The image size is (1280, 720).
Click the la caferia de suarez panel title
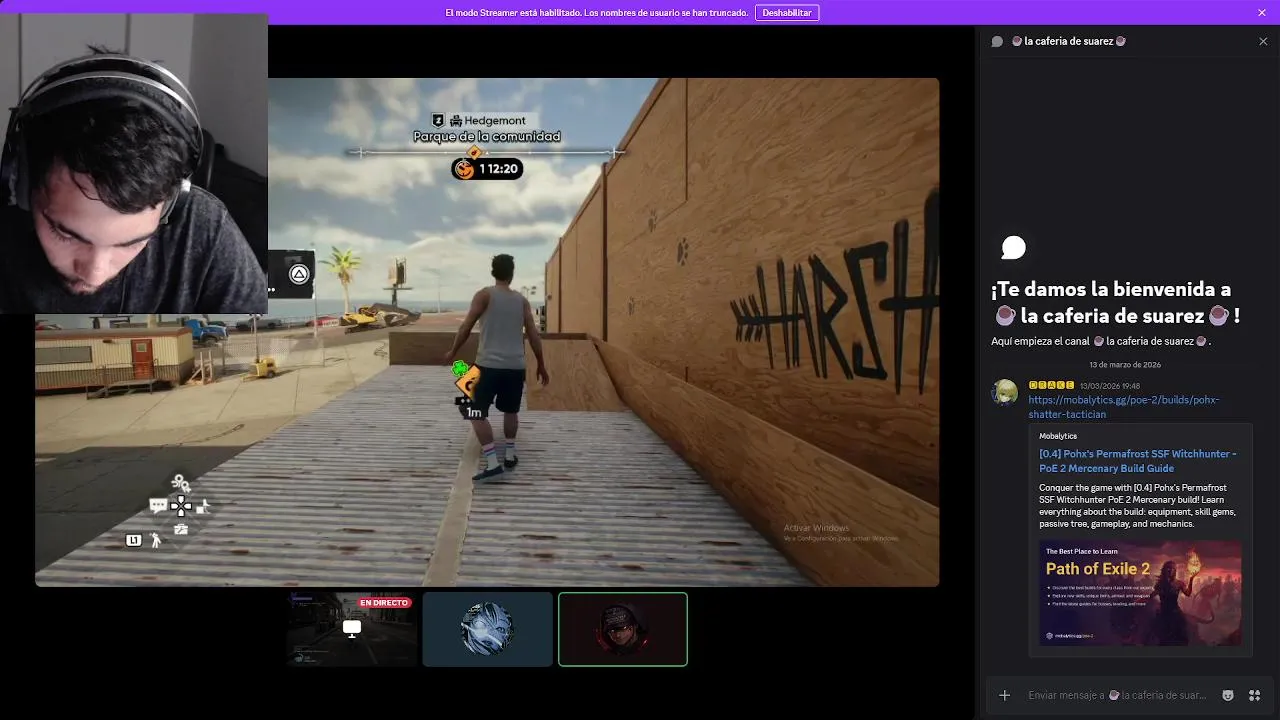1068,41
